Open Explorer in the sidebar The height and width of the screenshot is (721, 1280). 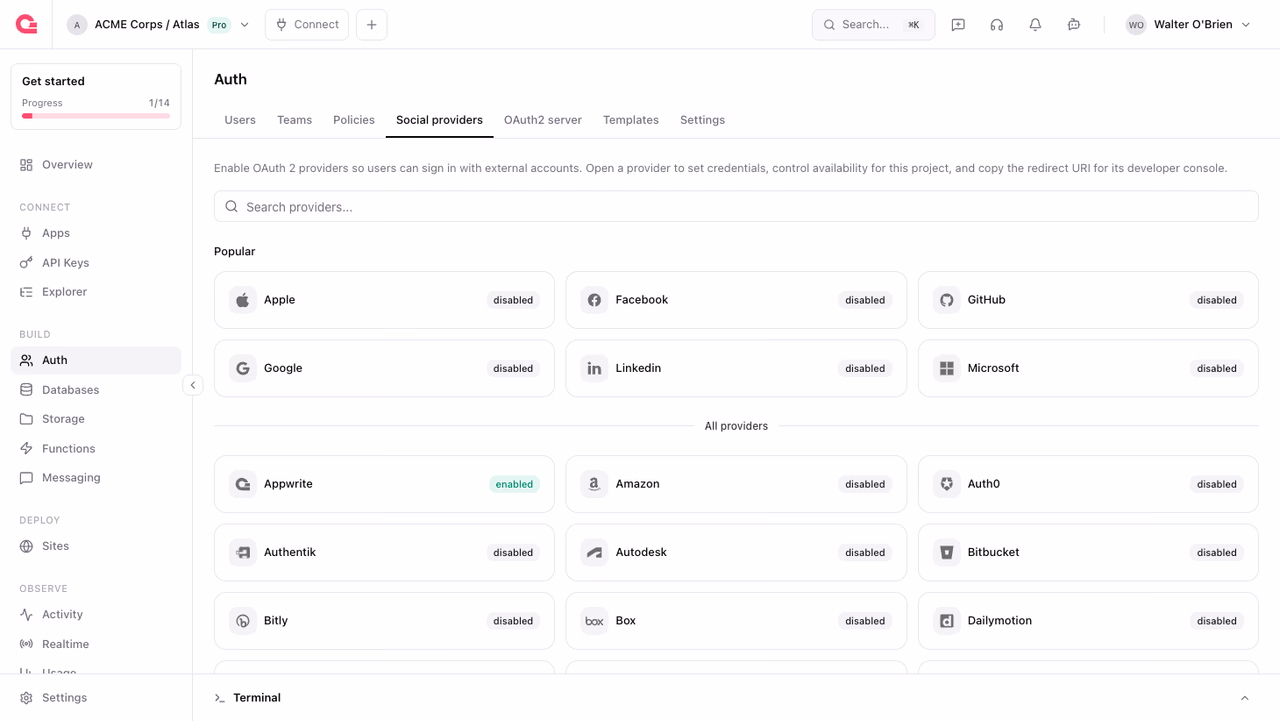[96, 292]
